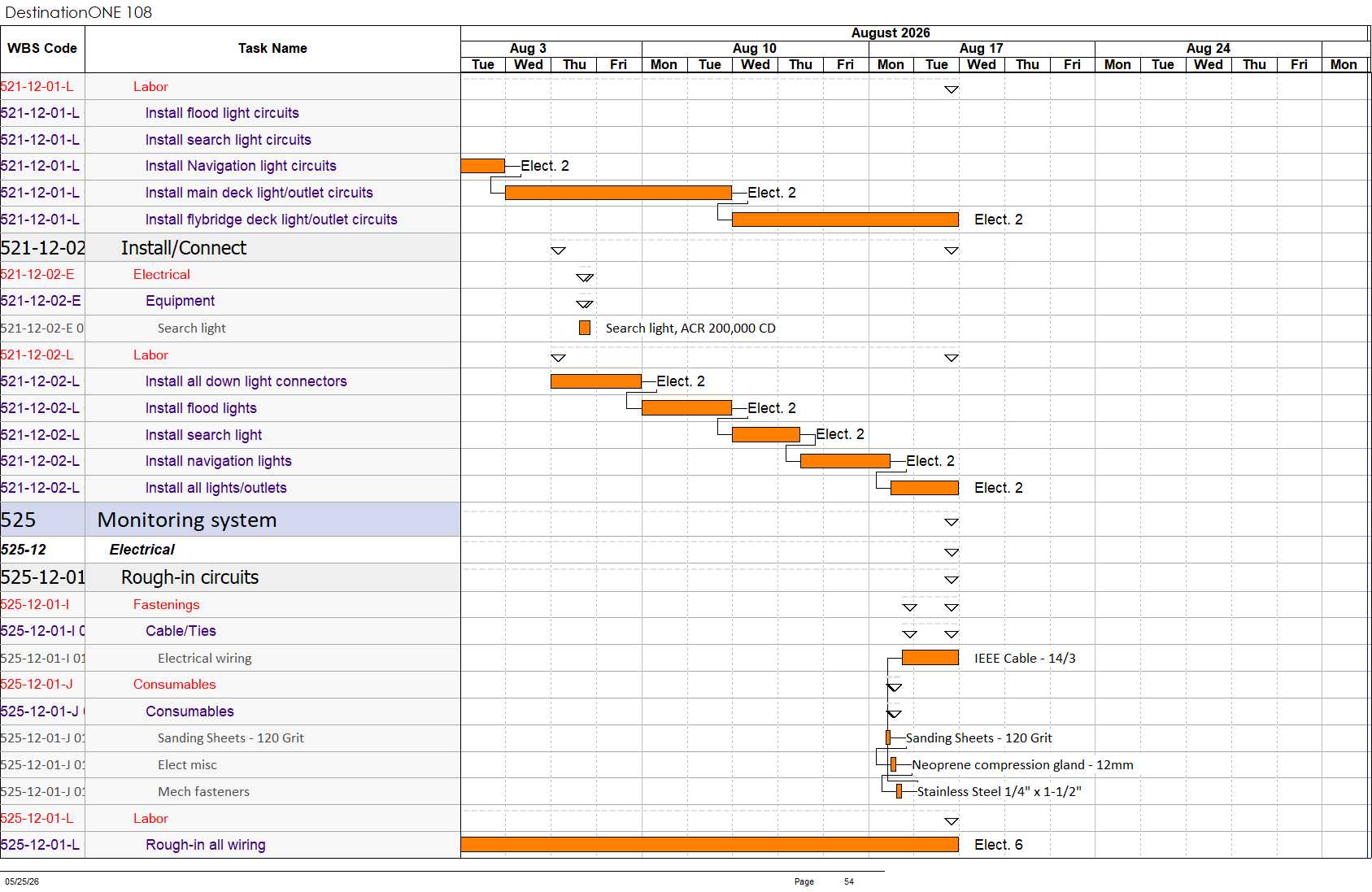Viewport: 1372px width, 892px height.
Task: Select the Rough-in all wiring Gantt bar
Action: click(709, 845)
